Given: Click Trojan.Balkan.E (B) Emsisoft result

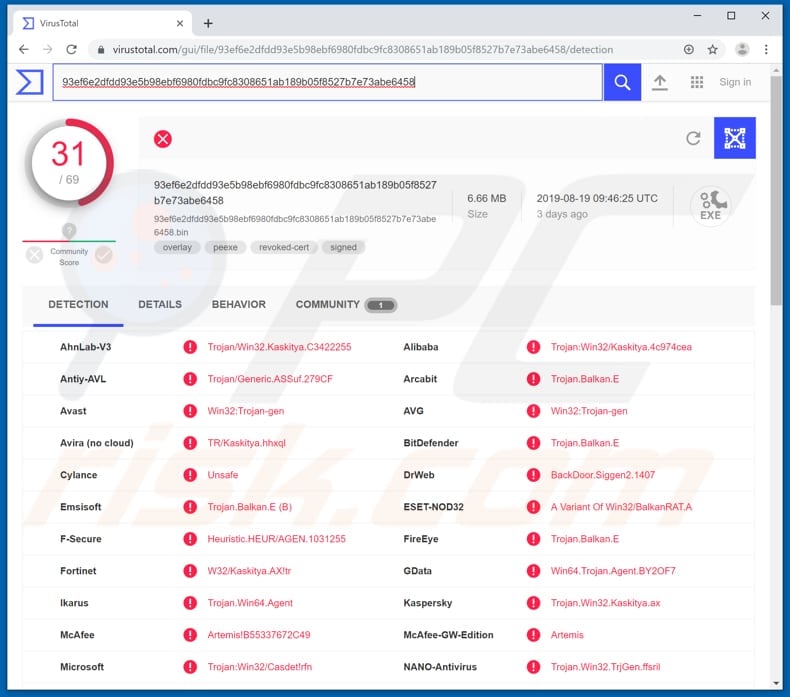Looking at the screenshot, I should [x=249, y=507].
